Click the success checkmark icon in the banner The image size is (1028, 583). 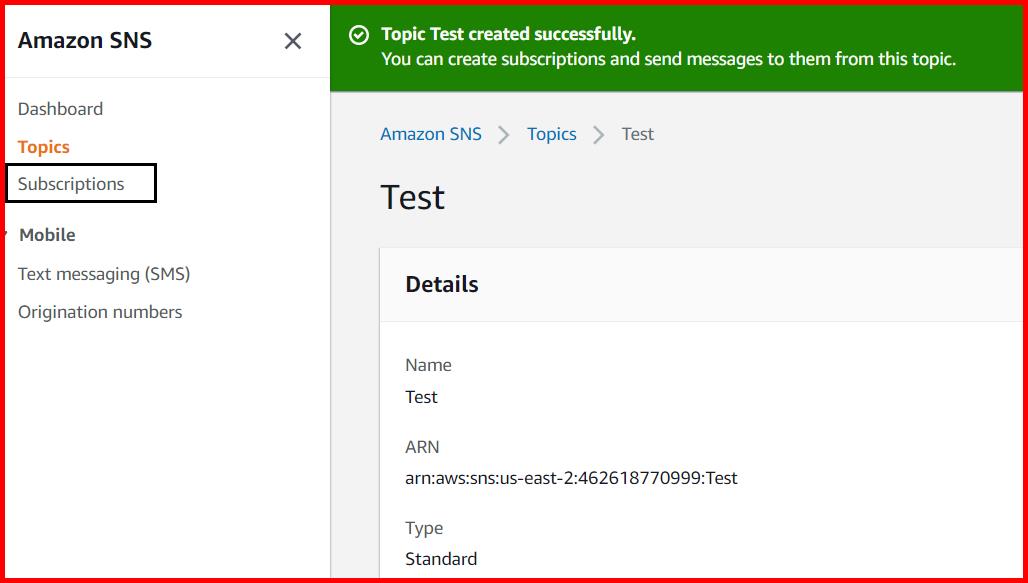360,33
